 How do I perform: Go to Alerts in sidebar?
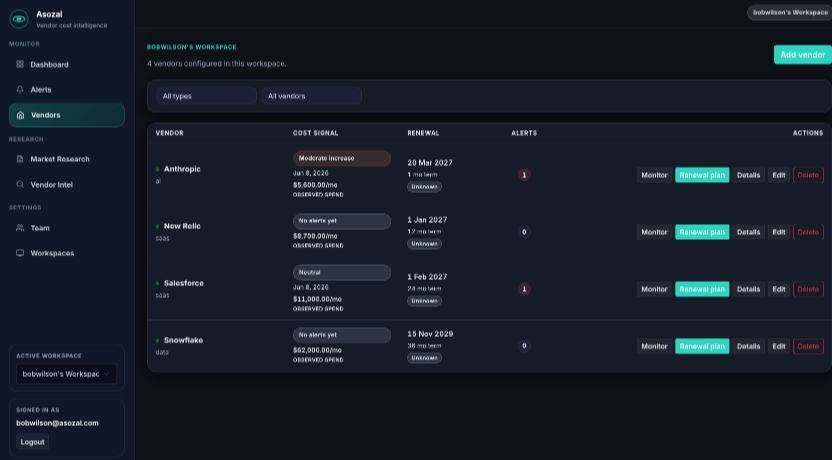[67, 90]
